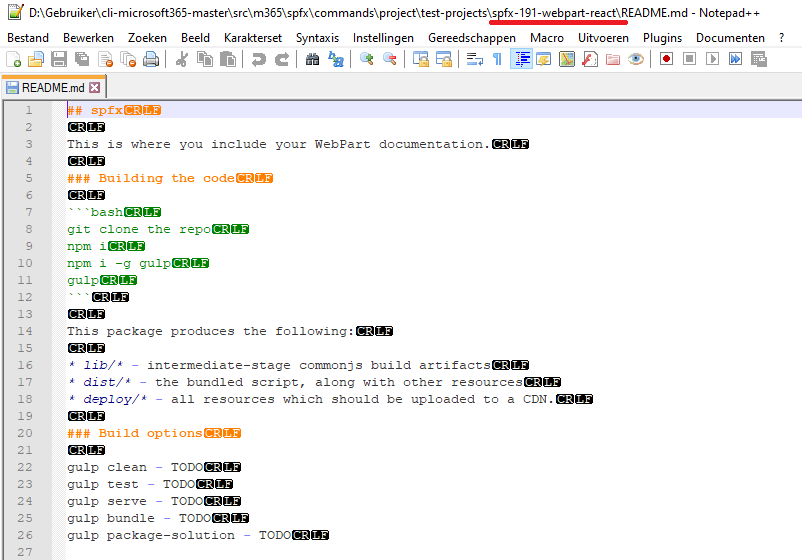This screenshot has height=560, width=802.
Task: Toggle word wrap in the toolbar
Action: tap(475, 59)
